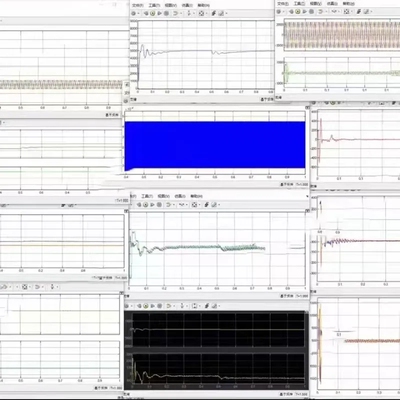Expand measurements dropdown in black-background scope toolbar
Viewport: 400px width, 400px height.
click(219, 306)
